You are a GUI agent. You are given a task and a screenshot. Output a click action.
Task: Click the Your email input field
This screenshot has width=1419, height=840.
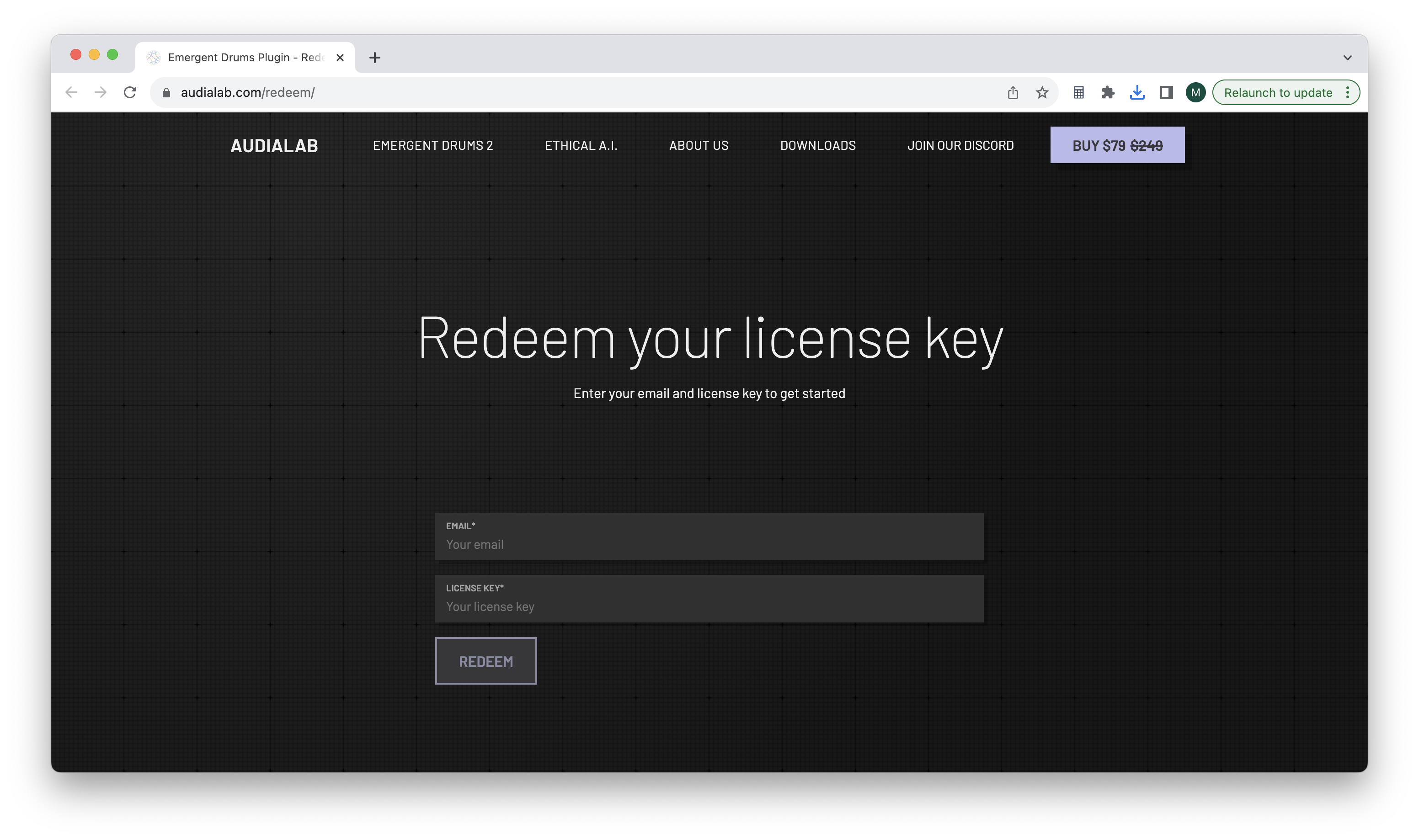tap(709, 544)
